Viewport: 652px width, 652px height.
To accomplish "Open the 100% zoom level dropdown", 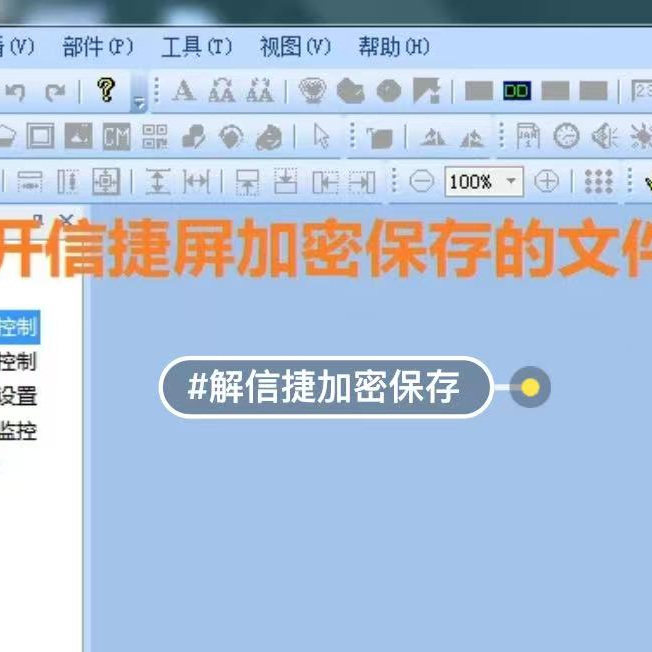I will [511, 181].
